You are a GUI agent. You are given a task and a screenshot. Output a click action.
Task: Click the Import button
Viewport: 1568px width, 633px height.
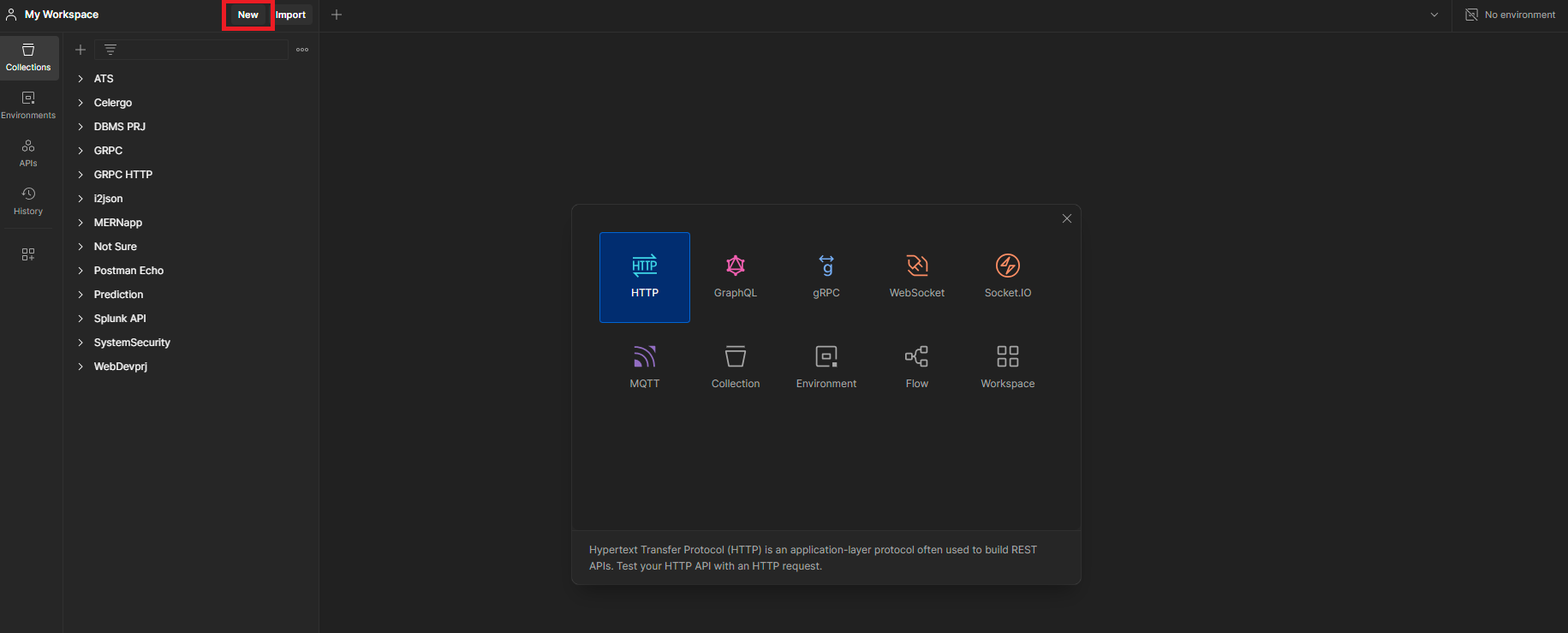291,15
